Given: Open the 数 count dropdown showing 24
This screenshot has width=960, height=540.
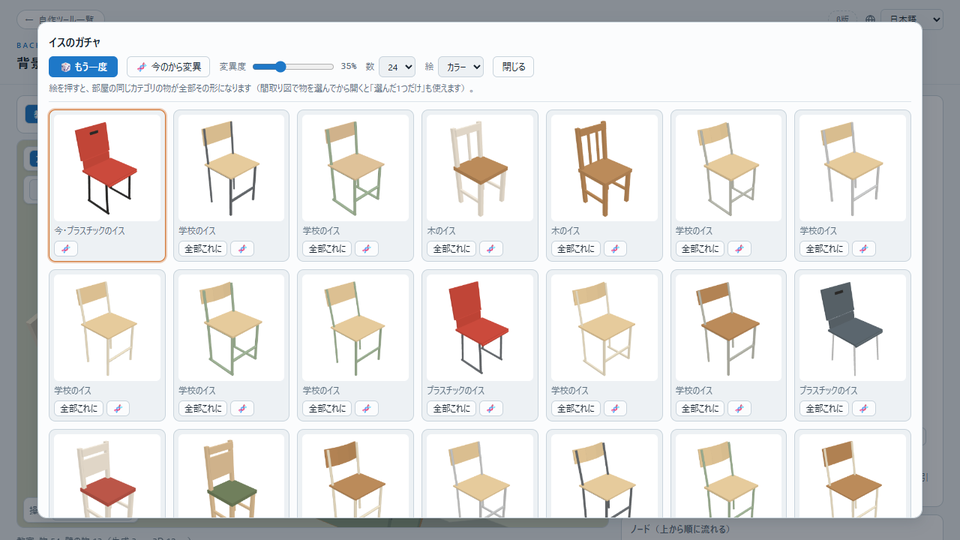Looking at the screenshot, I should click(x=397, y=67).
